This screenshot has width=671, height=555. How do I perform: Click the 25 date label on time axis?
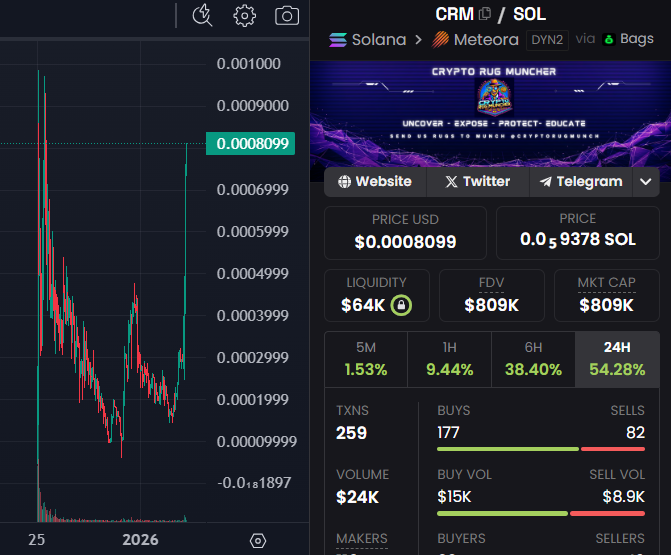(x=36, y=540)
